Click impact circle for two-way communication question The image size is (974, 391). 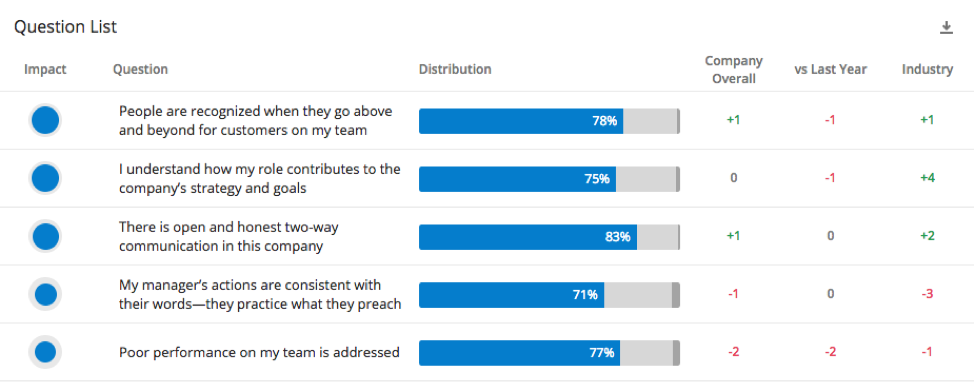(x=45, y=237)
